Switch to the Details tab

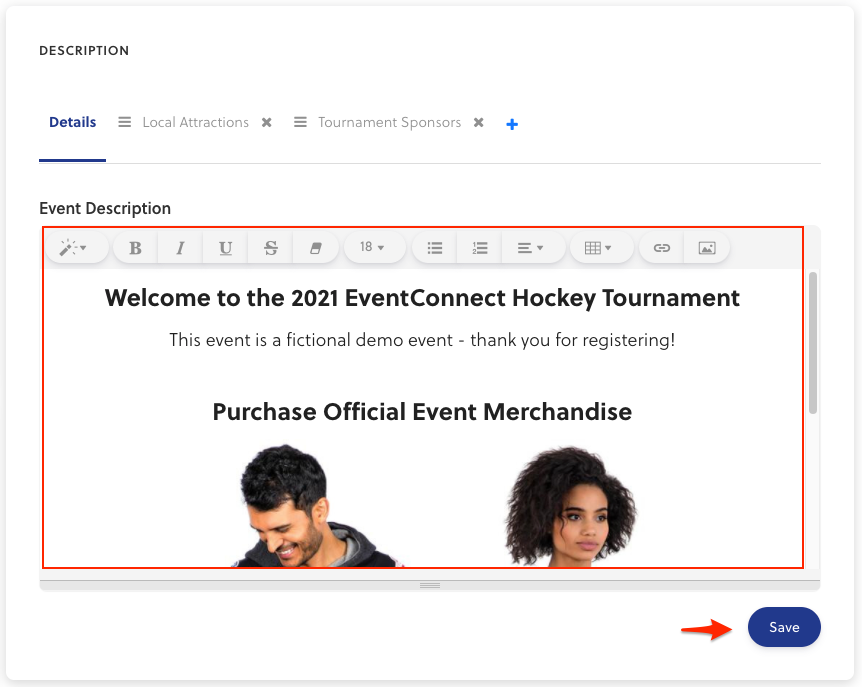click(x=72, y=122)
